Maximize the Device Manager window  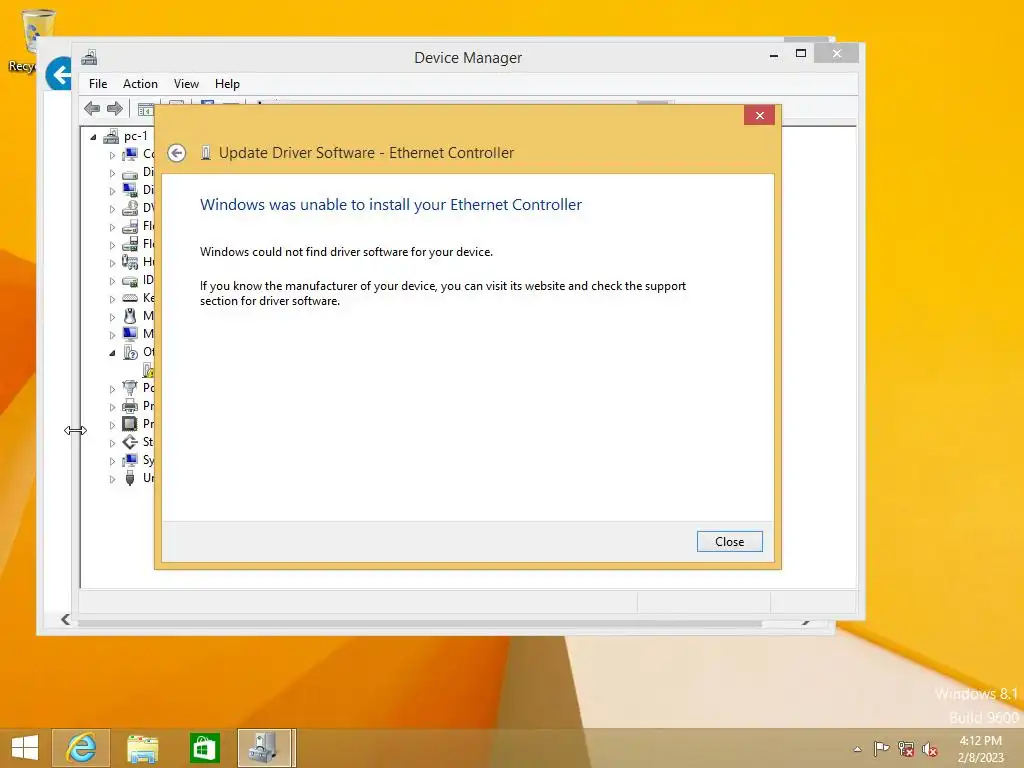coord(801,54)
